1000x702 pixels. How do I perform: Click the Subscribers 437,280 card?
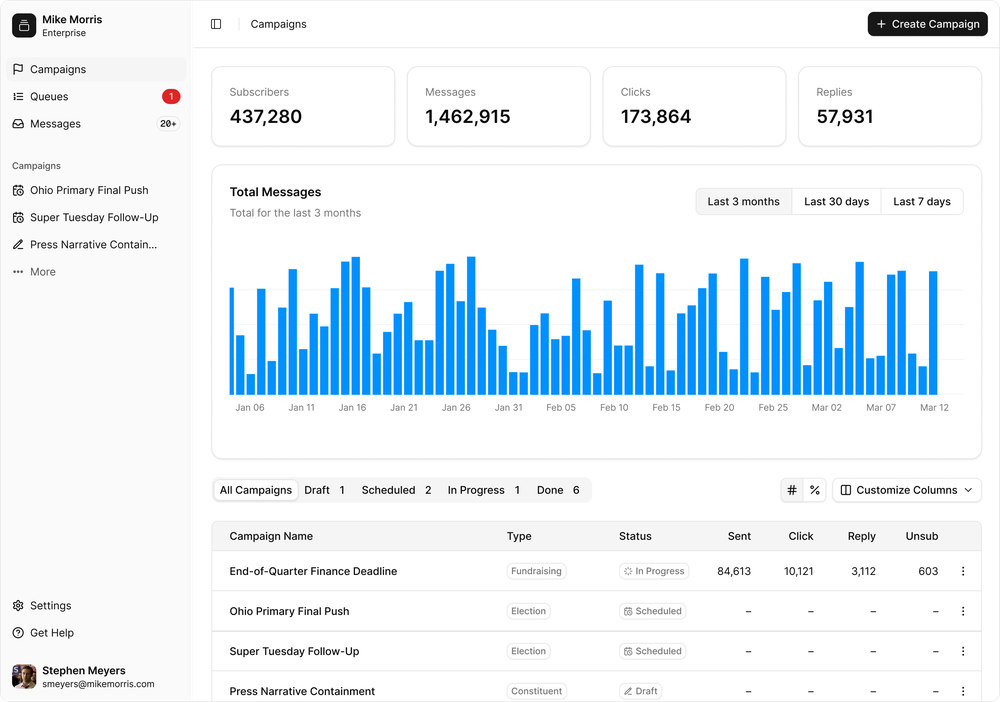[x=303, y=106]
